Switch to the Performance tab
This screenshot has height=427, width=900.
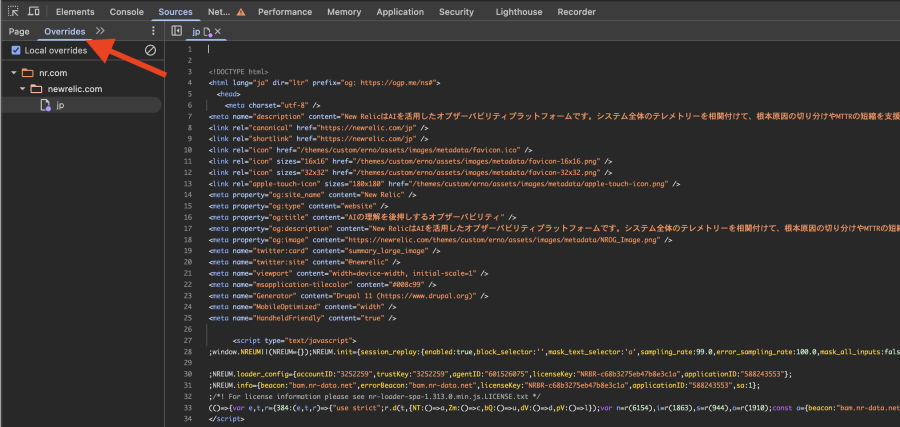(x=285, y=12)
